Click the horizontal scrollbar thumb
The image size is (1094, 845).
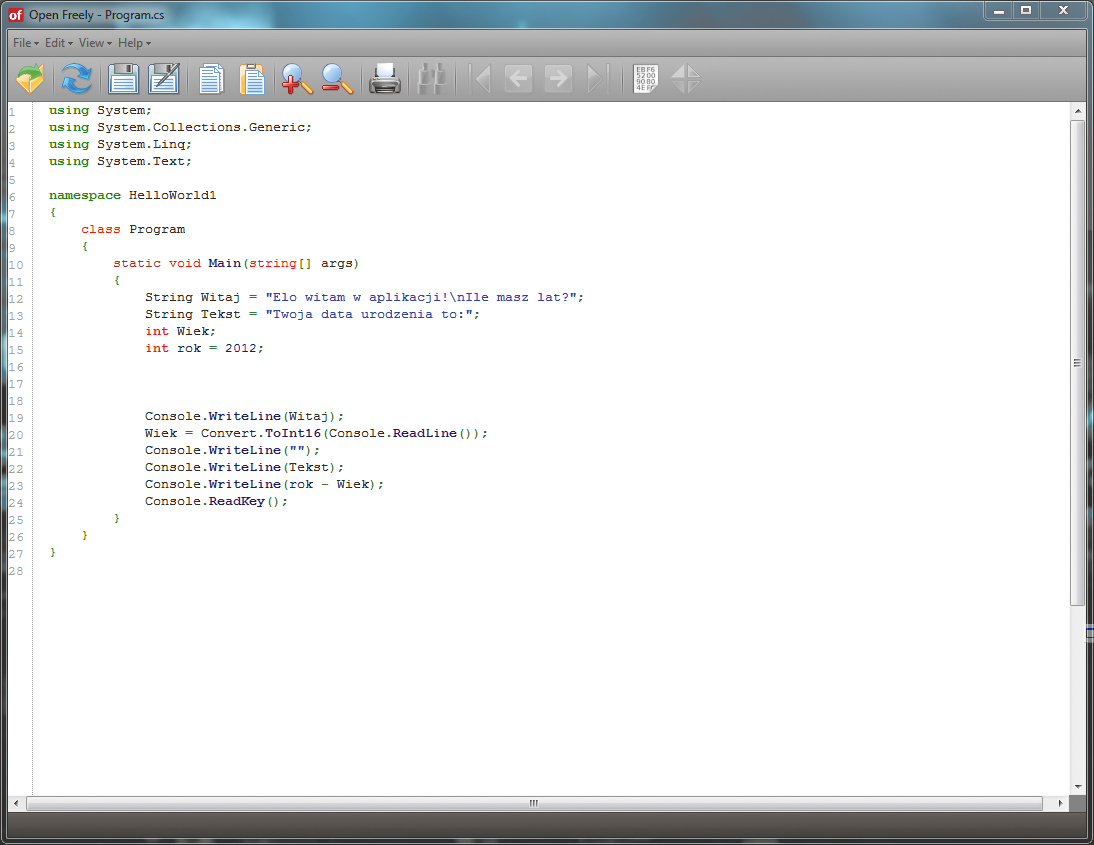534,803
